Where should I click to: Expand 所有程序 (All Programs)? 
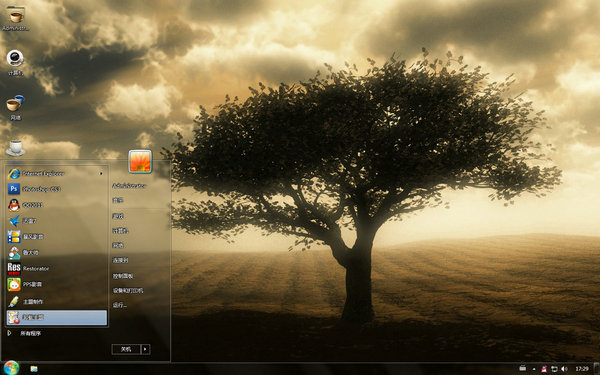(x=25, y=333)
